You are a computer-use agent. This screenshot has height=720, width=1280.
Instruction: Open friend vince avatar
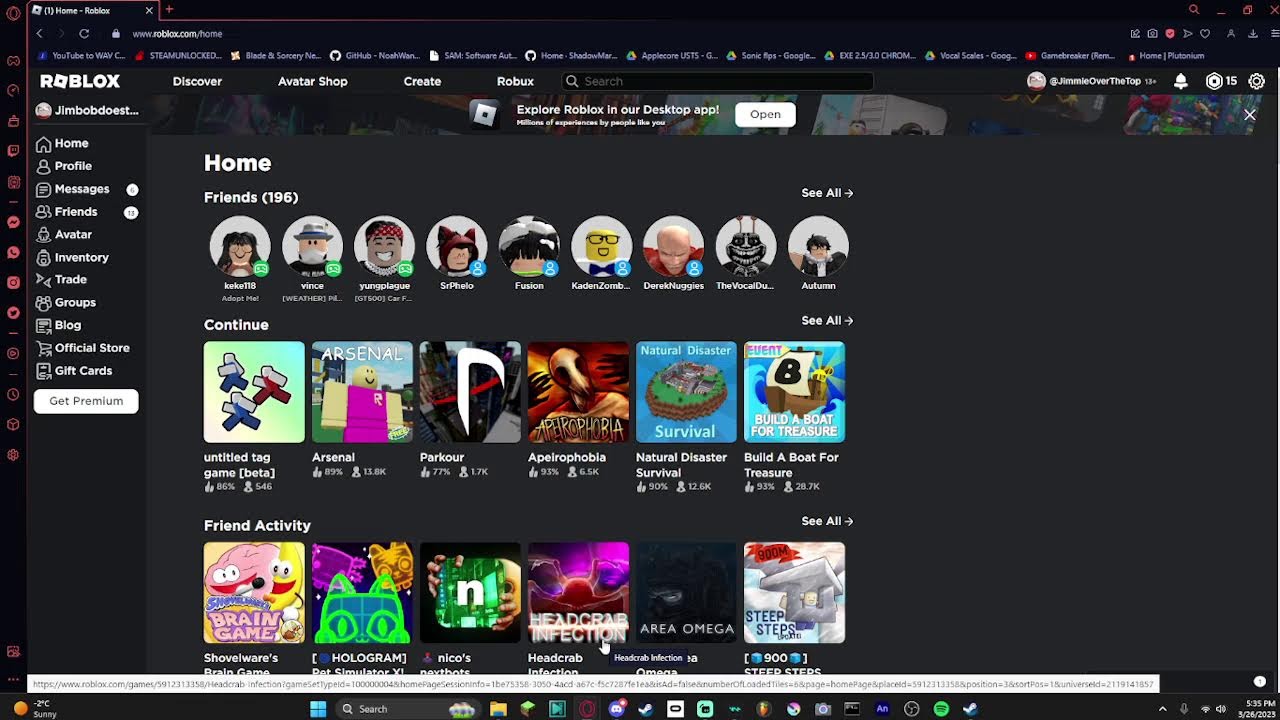click(x=312, y=246)
